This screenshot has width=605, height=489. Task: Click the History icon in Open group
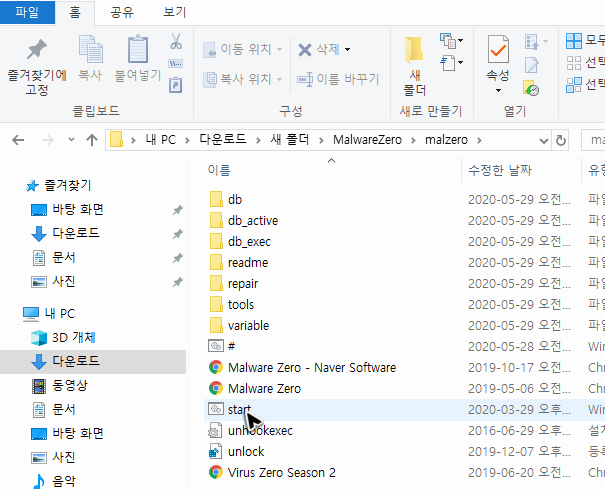point(531,88)
